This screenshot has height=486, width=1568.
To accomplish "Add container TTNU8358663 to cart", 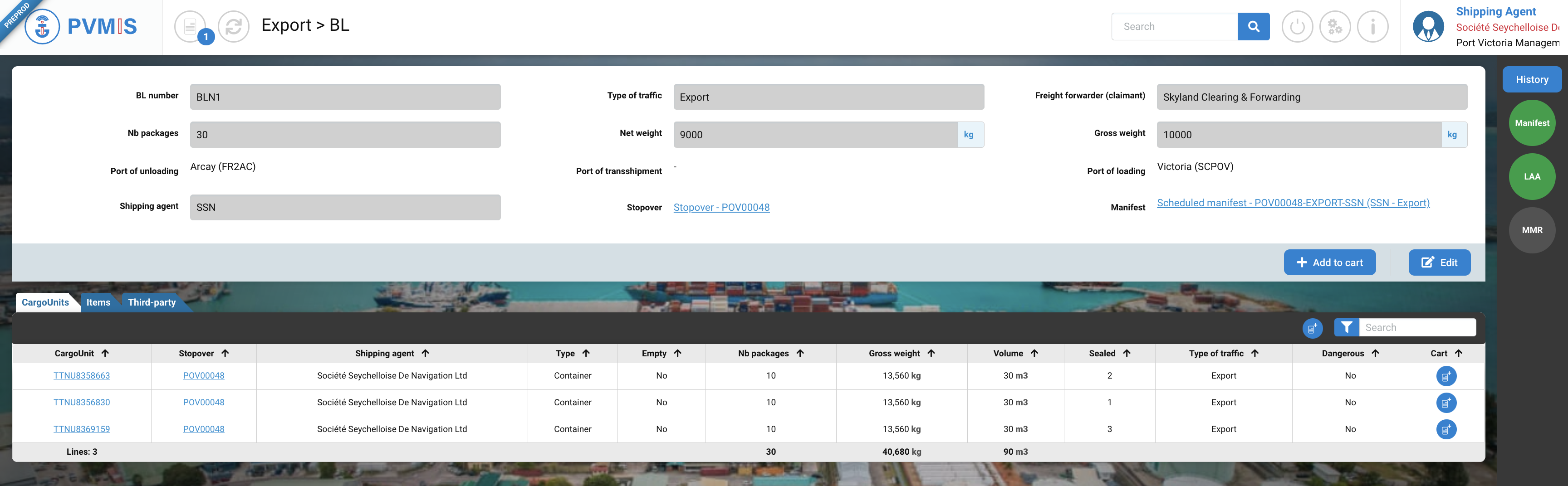I will [1445, 376].
